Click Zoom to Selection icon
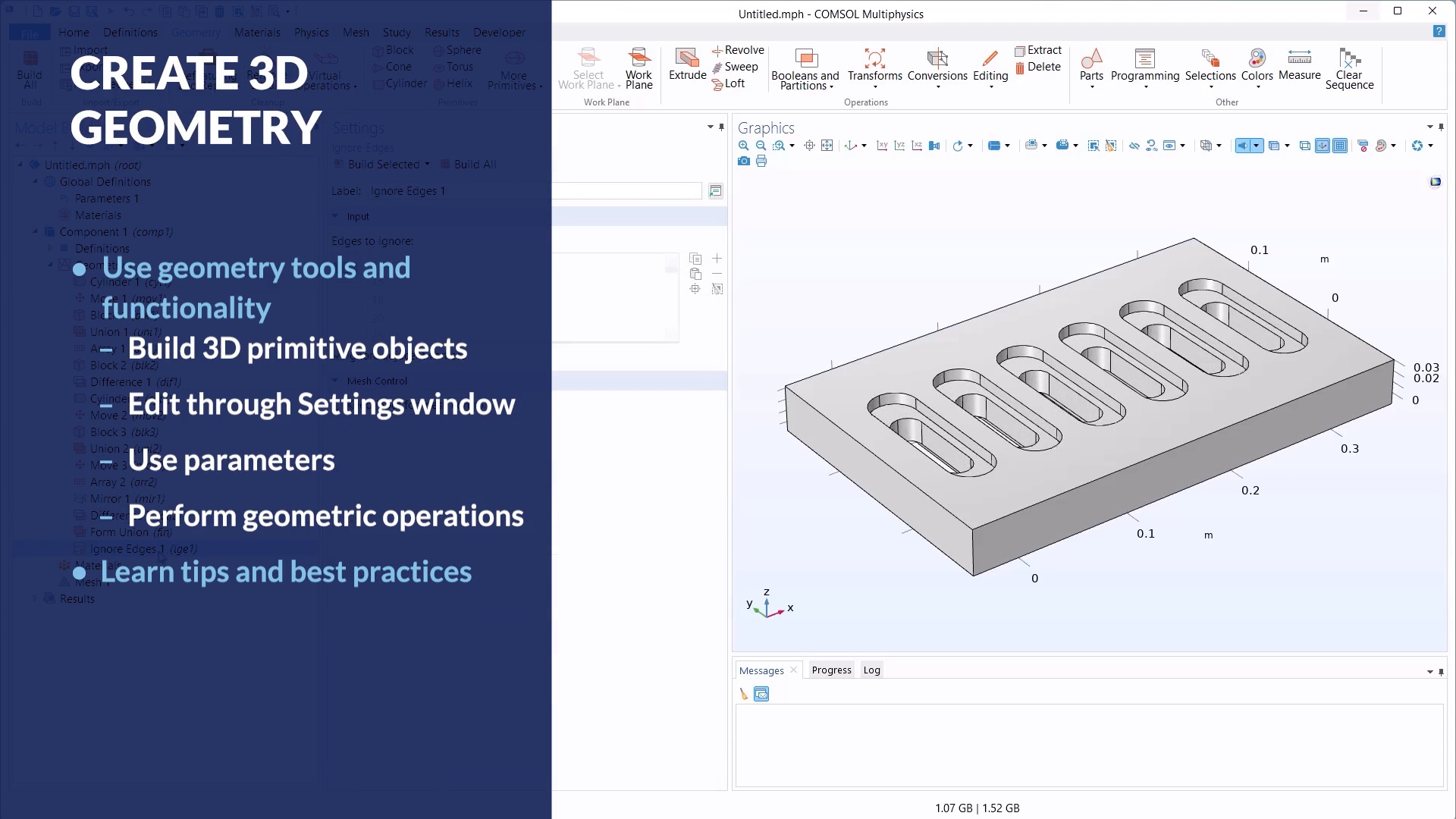 point(809,146)
